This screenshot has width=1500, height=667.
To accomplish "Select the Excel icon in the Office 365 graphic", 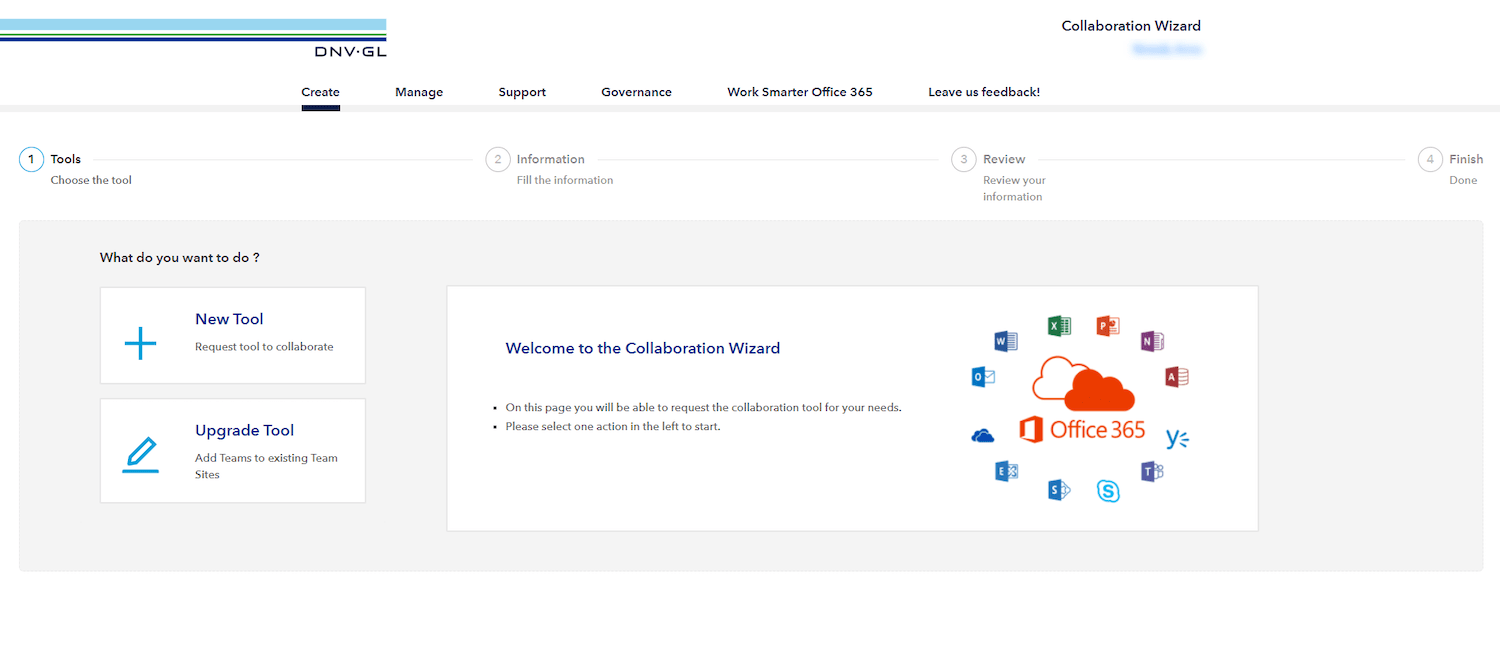I will click(1059, 325).
